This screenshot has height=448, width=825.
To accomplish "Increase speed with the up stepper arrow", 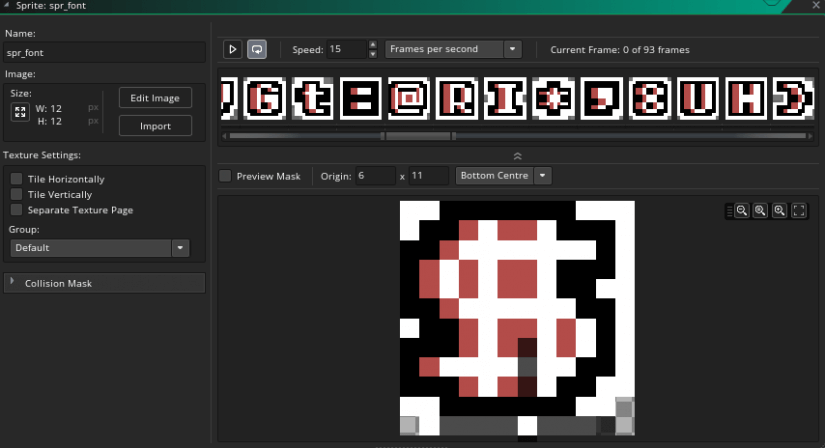I will point(373,45).
